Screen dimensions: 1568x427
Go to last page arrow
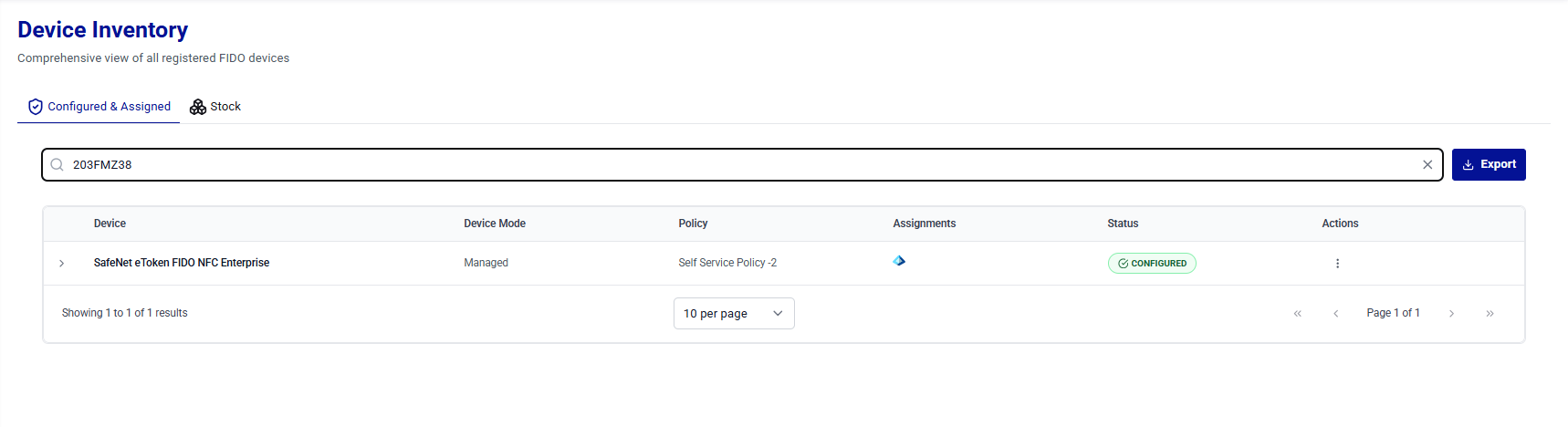pos(1490,314)
